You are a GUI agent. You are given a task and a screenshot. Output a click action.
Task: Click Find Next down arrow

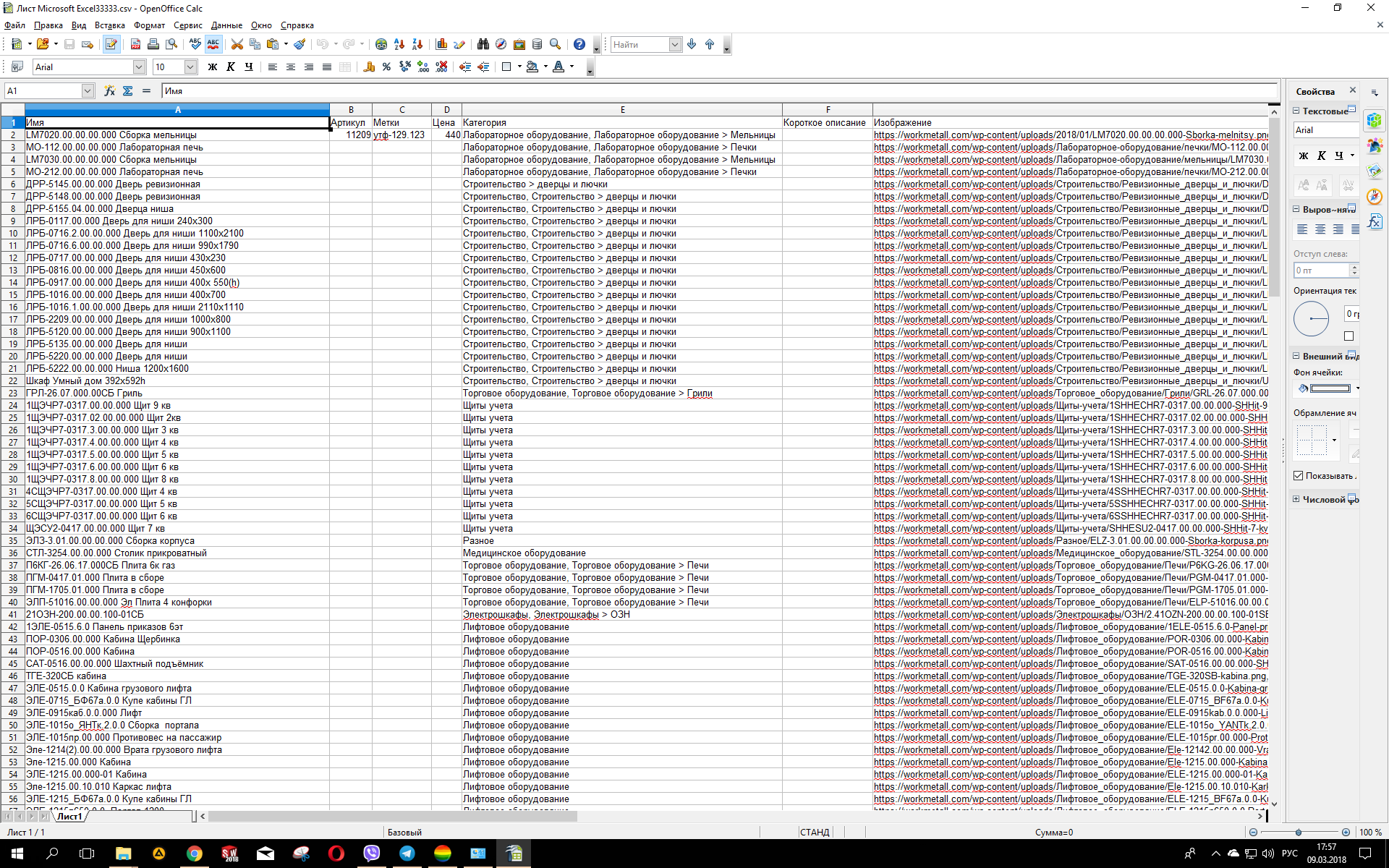coord(692,45)
